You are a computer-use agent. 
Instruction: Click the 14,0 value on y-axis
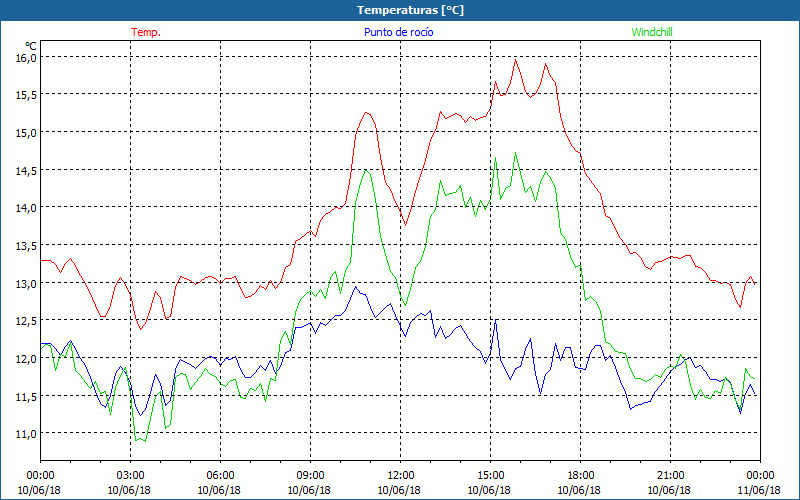(x=26, y=208)
